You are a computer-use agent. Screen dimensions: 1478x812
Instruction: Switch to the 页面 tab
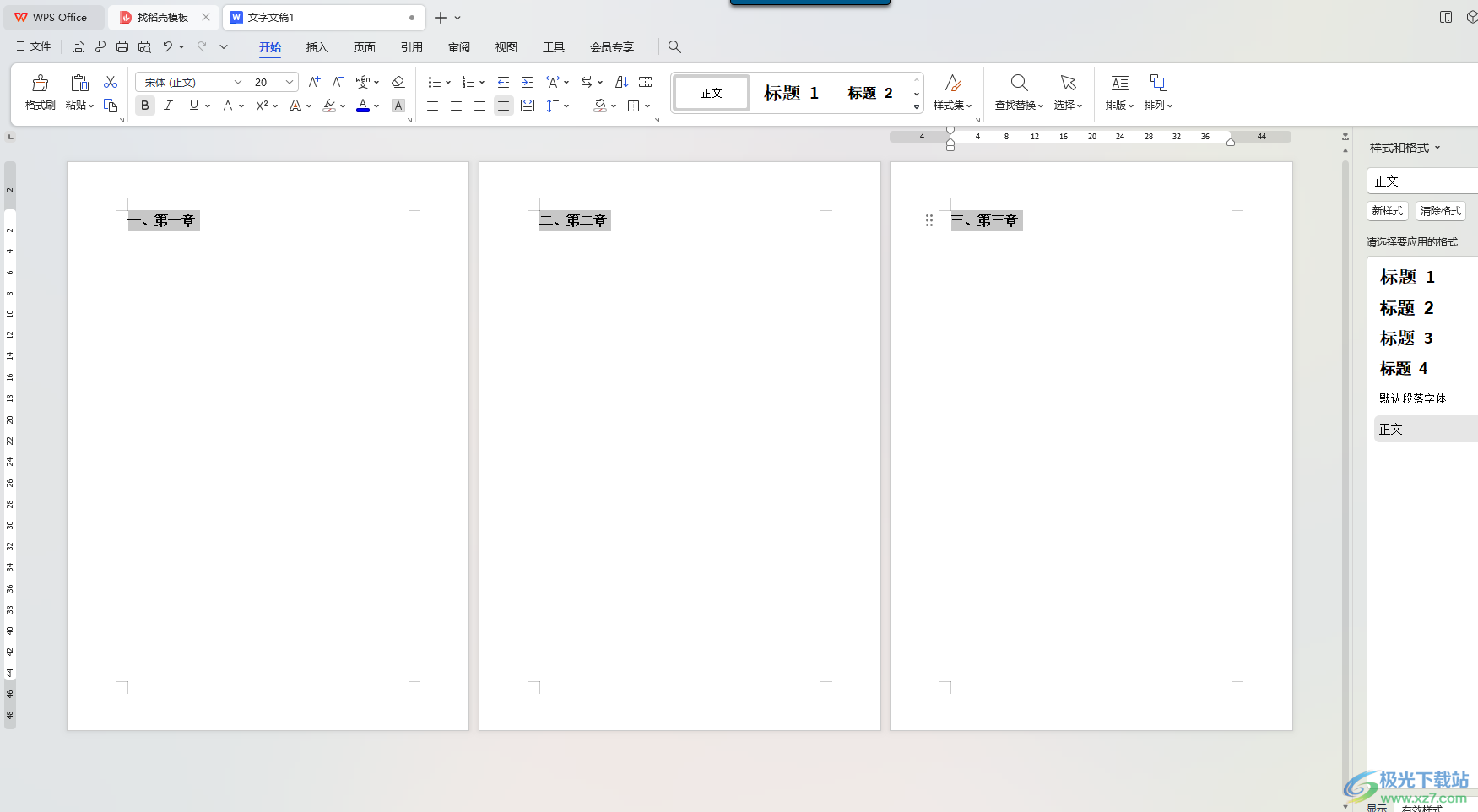pyautogui.click(x=364, y=47)
